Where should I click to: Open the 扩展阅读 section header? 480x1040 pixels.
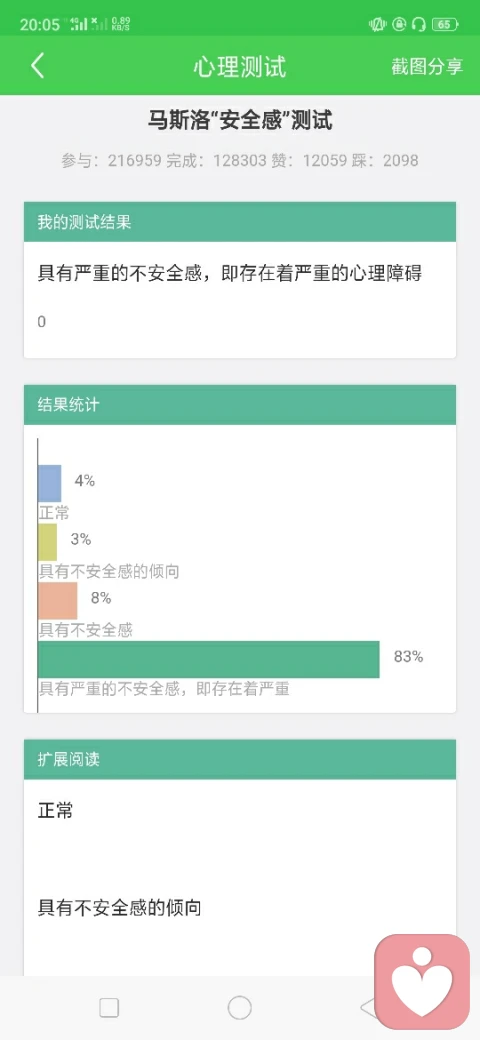[240, 759]
